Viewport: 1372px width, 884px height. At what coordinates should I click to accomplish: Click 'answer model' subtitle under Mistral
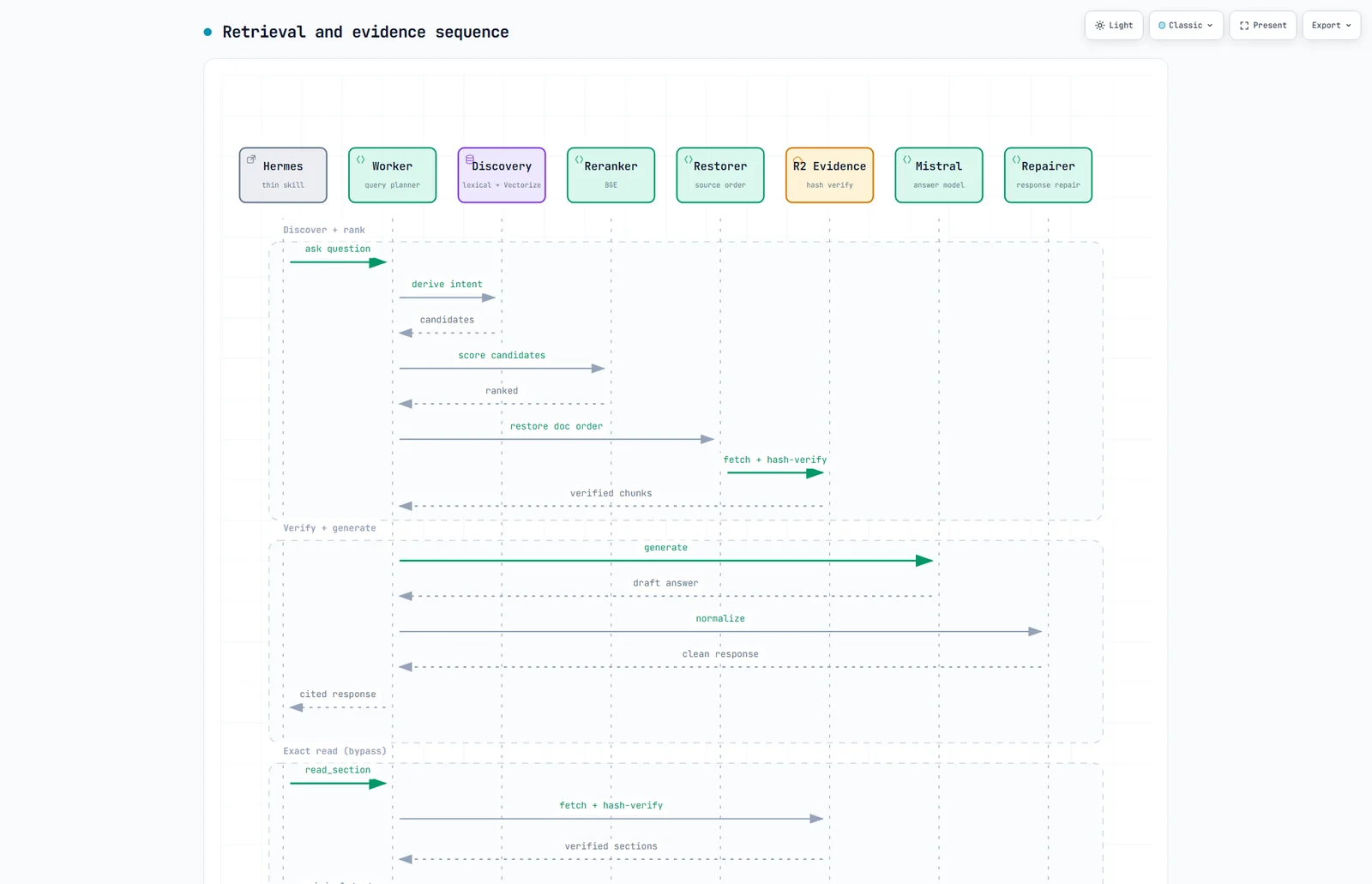[939, 185]
